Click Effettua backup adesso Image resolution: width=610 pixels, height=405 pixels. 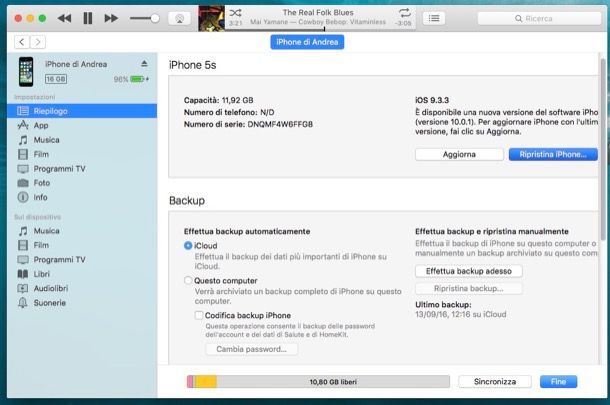[x=469, y=271]
